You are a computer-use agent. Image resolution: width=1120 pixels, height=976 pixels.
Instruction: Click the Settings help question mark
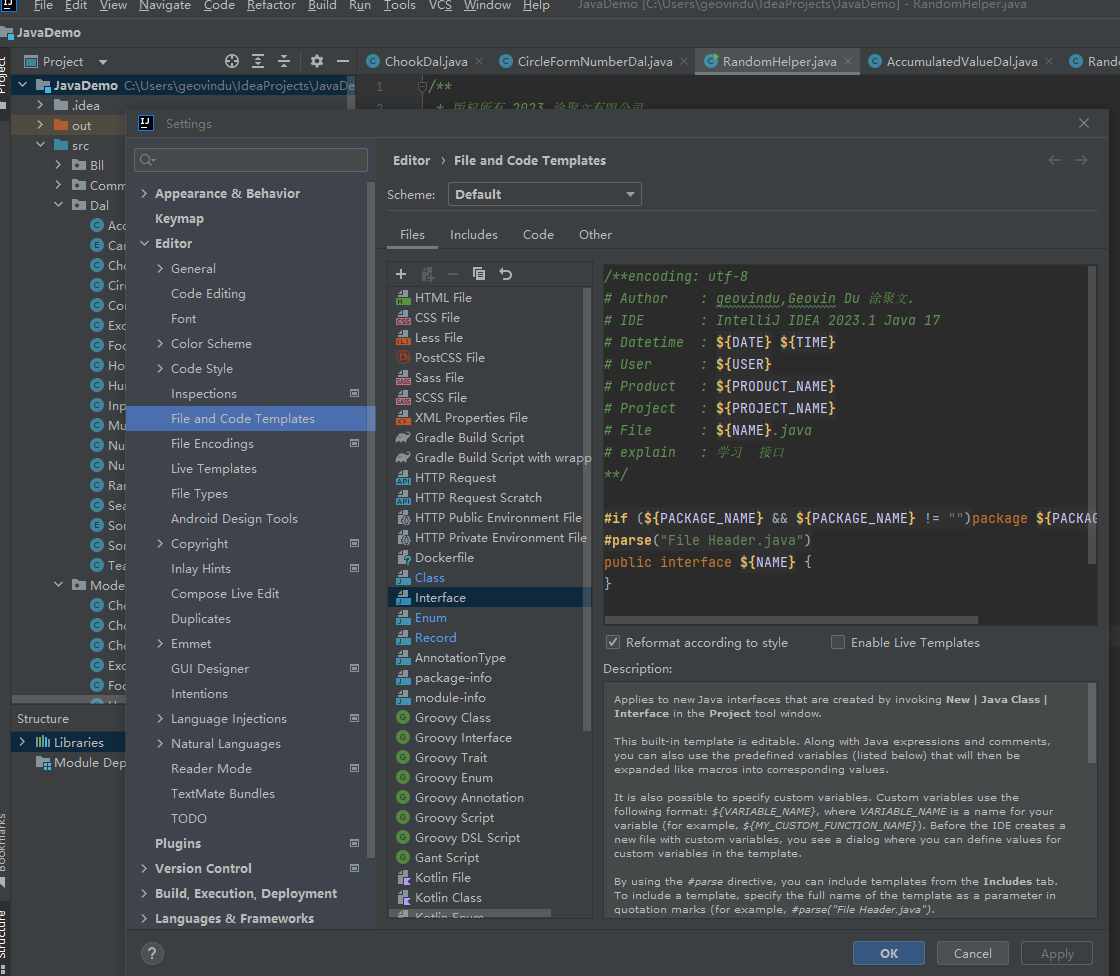pos(152,953)
